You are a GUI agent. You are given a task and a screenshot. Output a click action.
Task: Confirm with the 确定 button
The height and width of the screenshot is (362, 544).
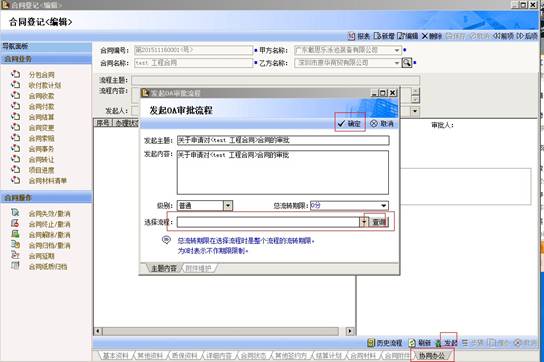pyautogui.click(x=350, y=124)
